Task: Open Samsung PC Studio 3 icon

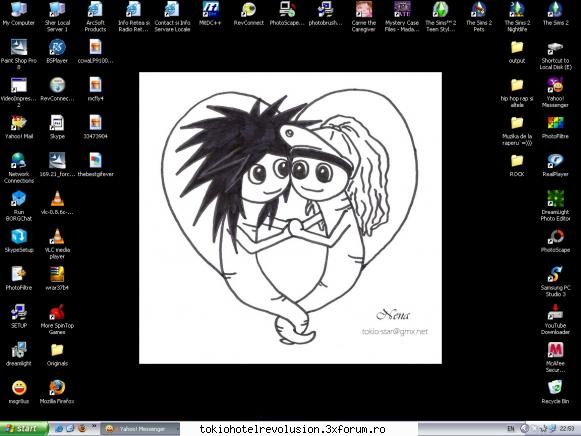Action: click(x=555, y=282)
